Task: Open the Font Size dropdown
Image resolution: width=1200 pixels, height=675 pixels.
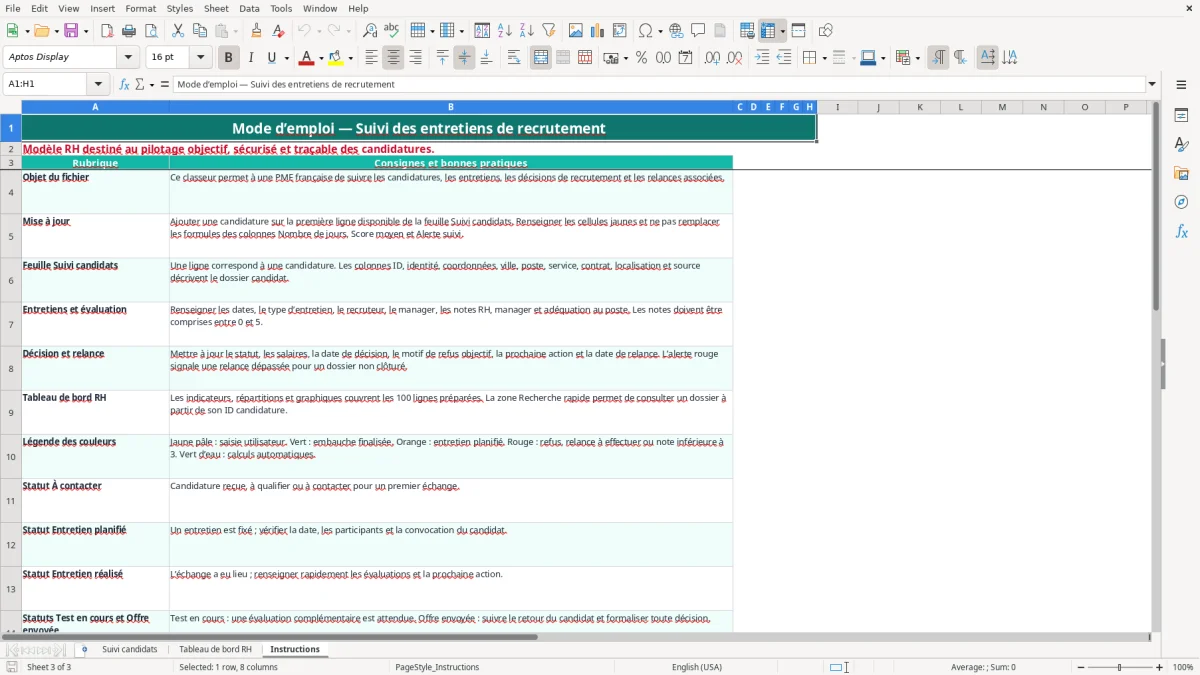Action: coord(201,57)
